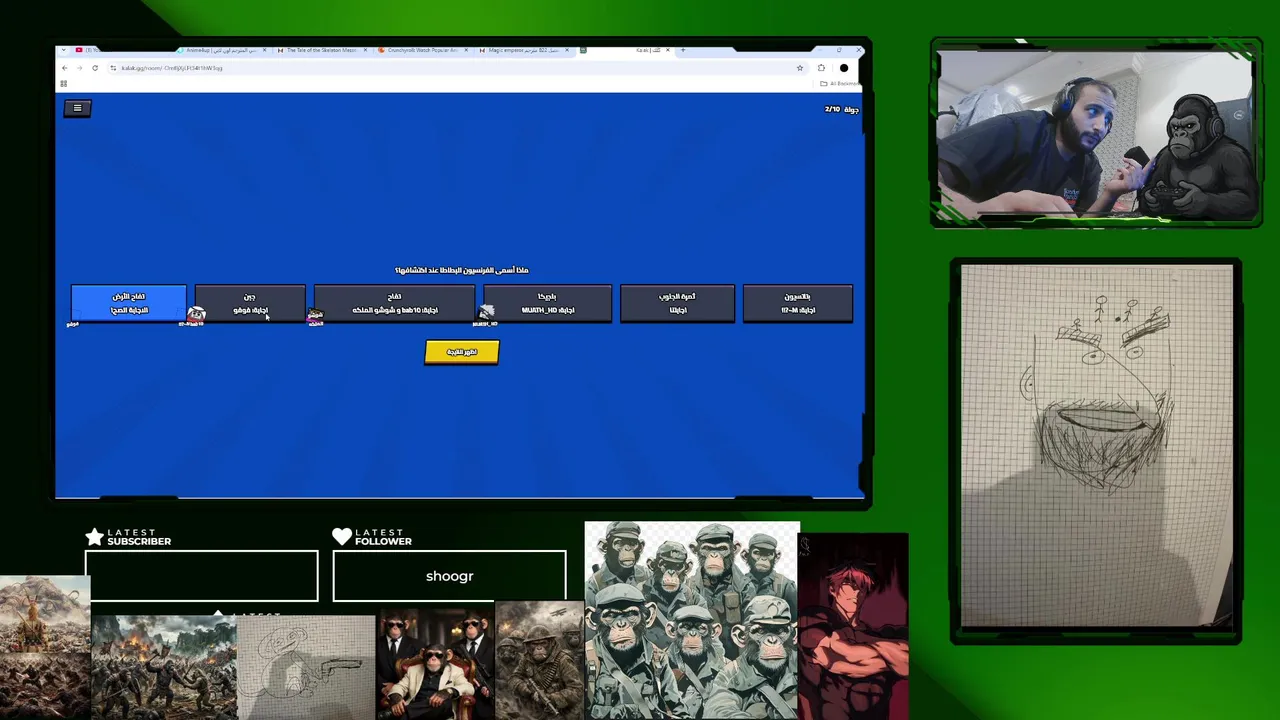Click the round counter 2/10 text
1280x720 pixels.
coord(841,109)
